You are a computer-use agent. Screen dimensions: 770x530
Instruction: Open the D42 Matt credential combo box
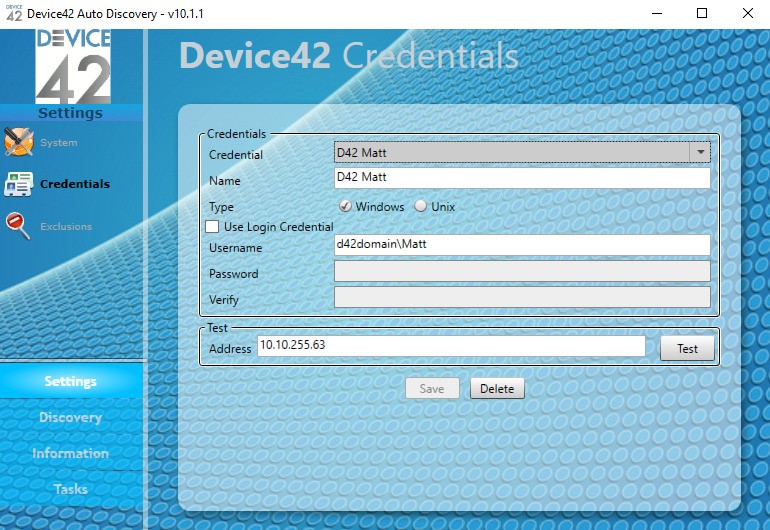pyautogui.click(x=522, y=152)
